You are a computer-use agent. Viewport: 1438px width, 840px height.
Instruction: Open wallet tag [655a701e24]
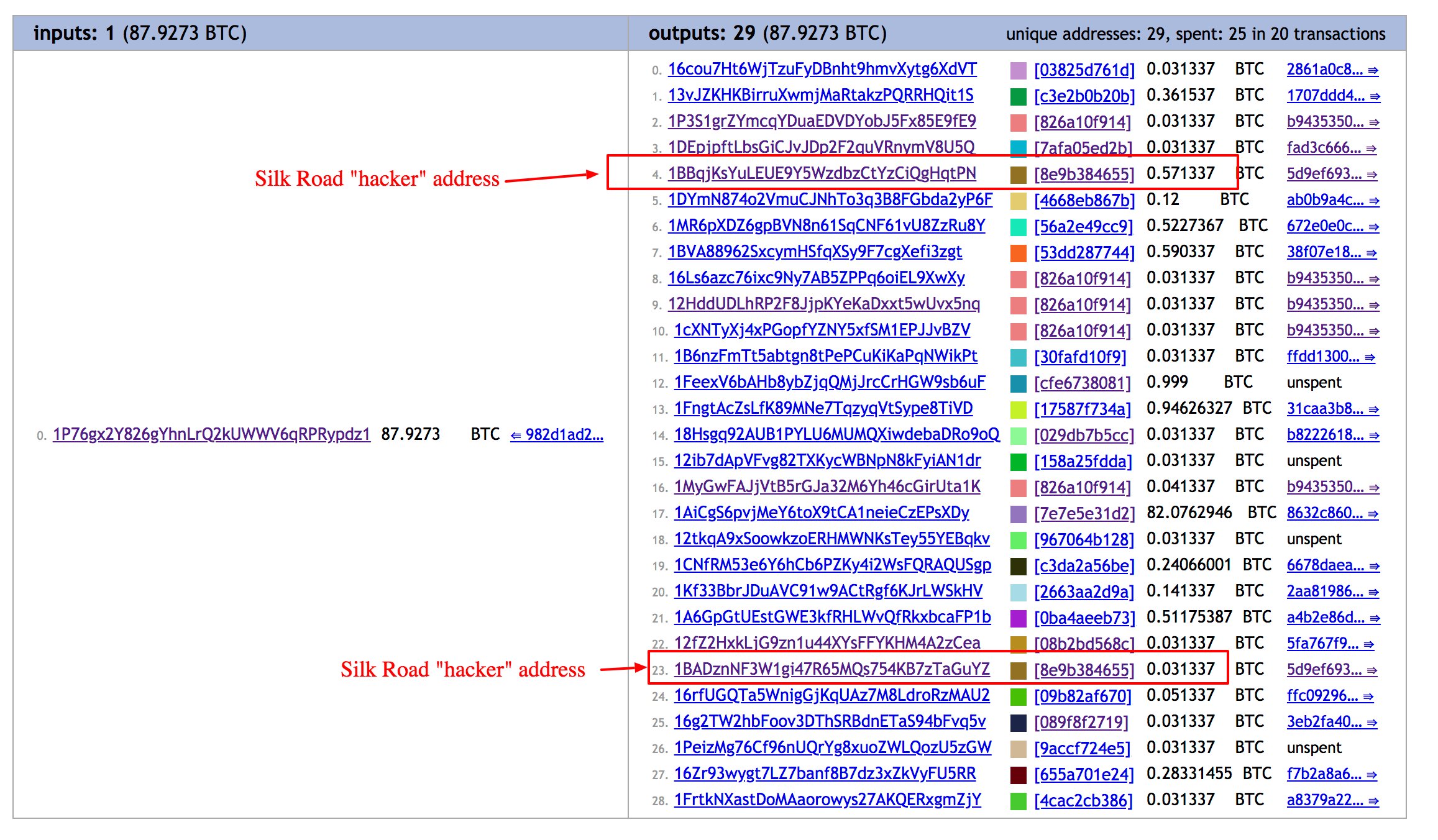coord(1084,774)
